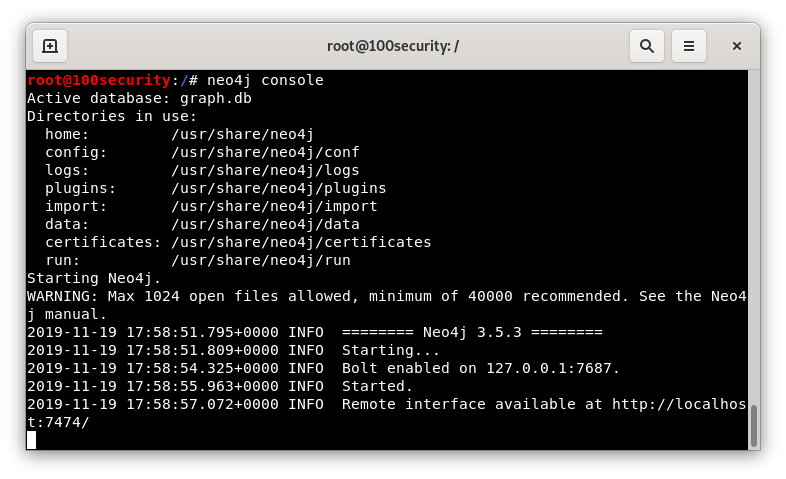
Task: Click the timestamp 17:58:57.072+0000
Action: pyautogui.click(x=202, y=404)
